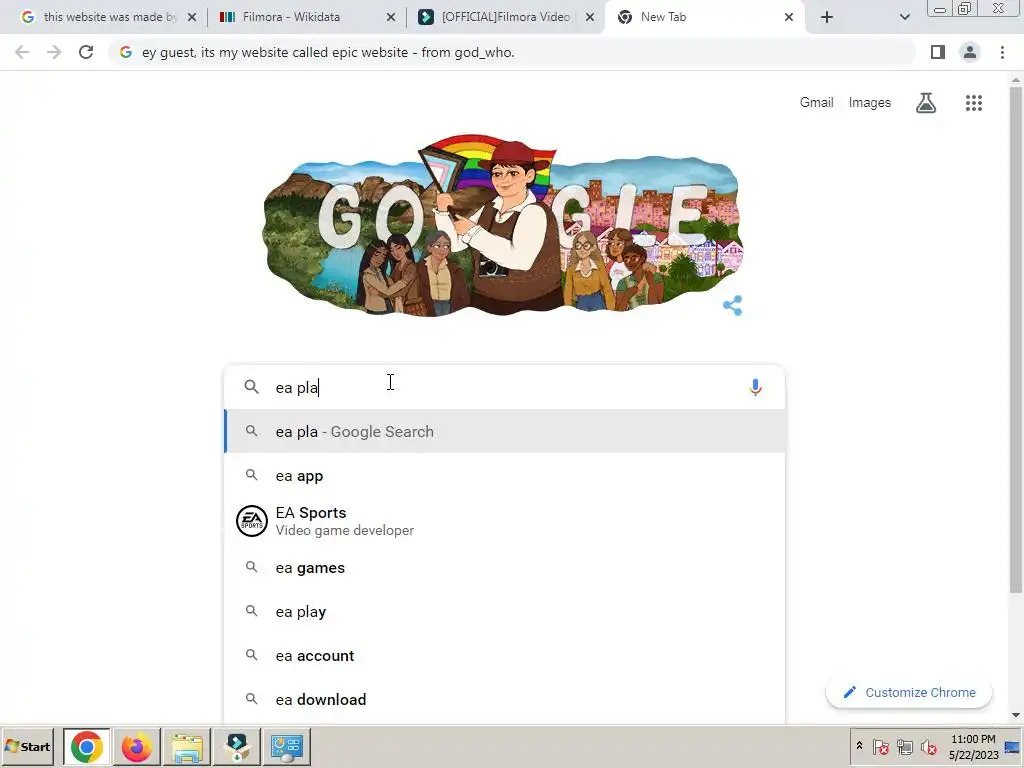
Task: Click the Show desktop tray icon
Action: point(1013,746)
